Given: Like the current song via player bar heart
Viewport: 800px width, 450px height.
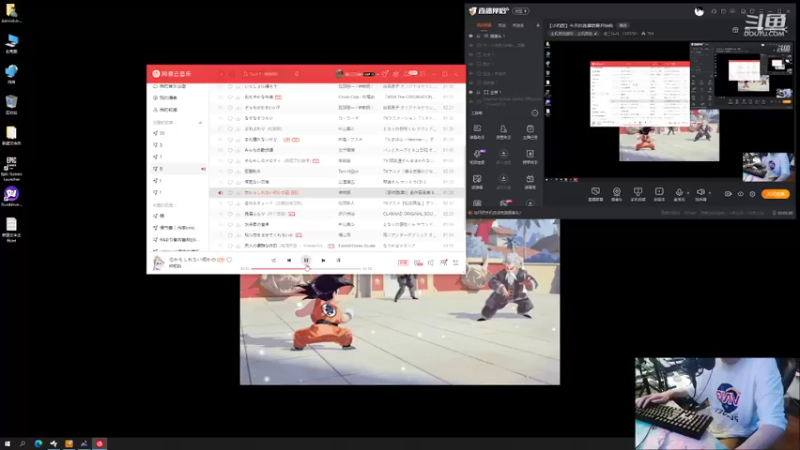Looking at the screenshot, I should click(x=229, y=260).
